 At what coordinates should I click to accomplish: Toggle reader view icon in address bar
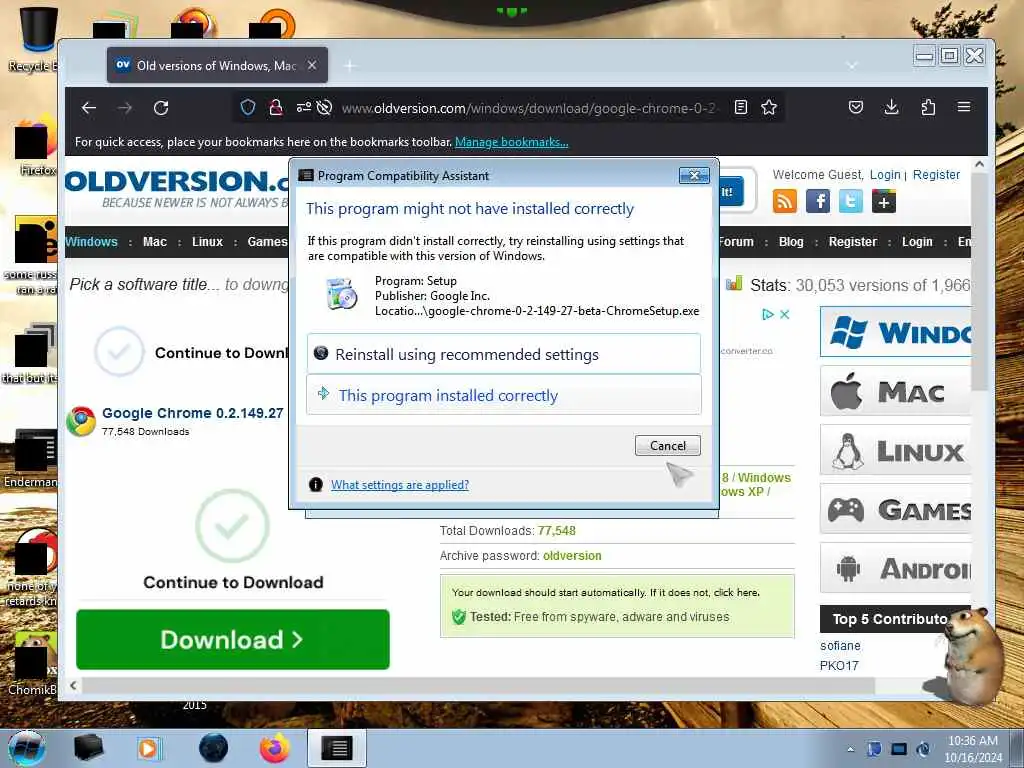click(741, 107)
